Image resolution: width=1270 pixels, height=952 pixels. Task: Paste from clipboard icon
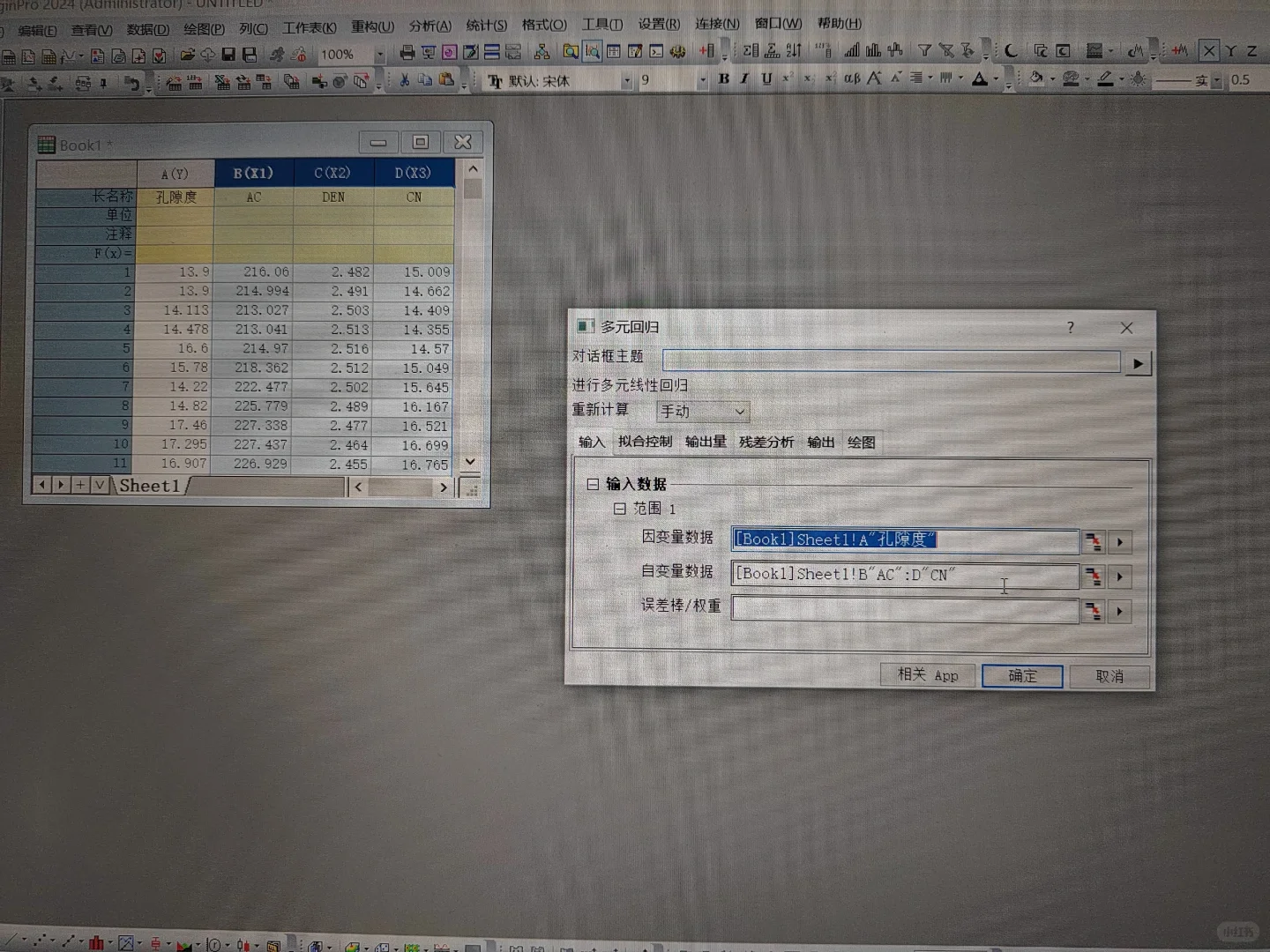(445, 79)
